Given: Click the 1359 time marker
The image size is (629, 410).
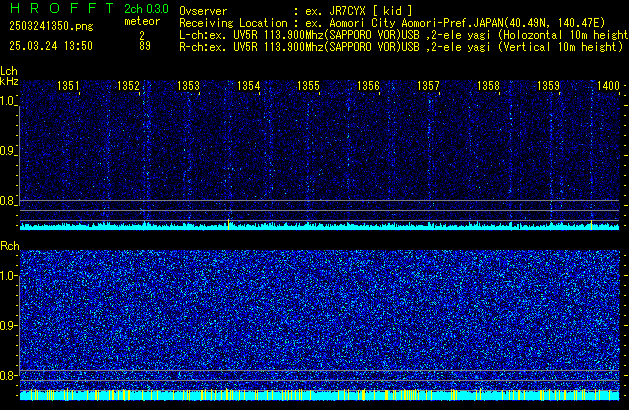Looking at the screenshot, I should (x=548, y=86).
